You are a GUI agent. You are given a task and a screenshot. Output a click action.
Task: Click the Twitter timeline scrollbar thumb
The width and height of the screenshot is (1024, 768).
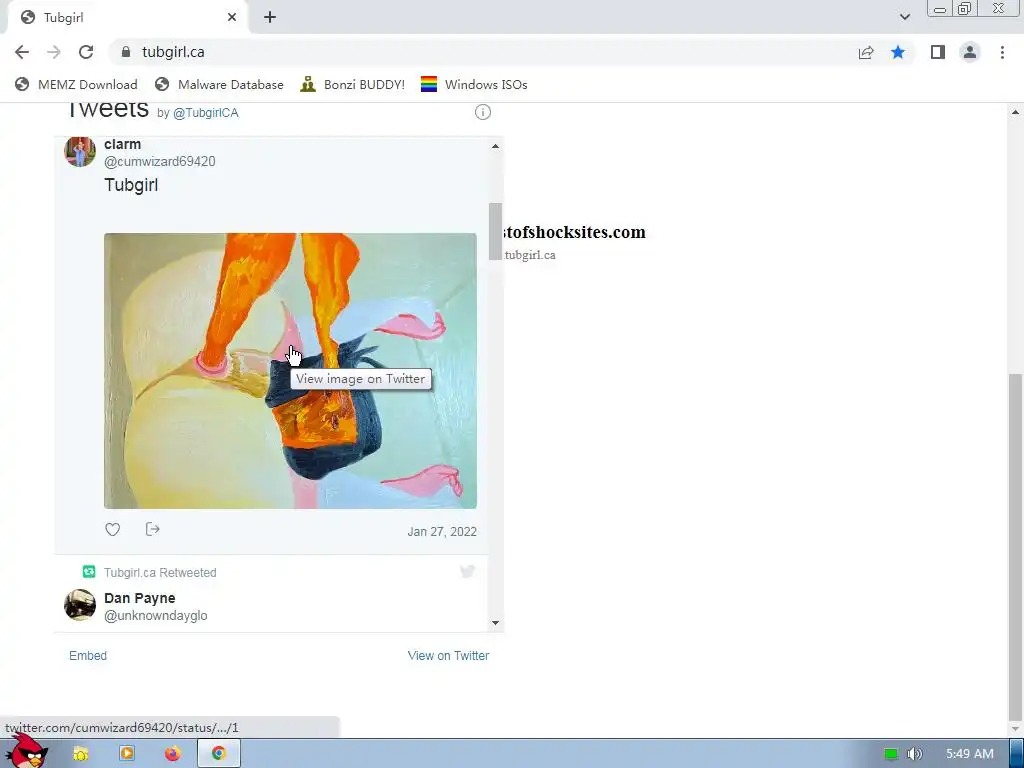(495, 232)
